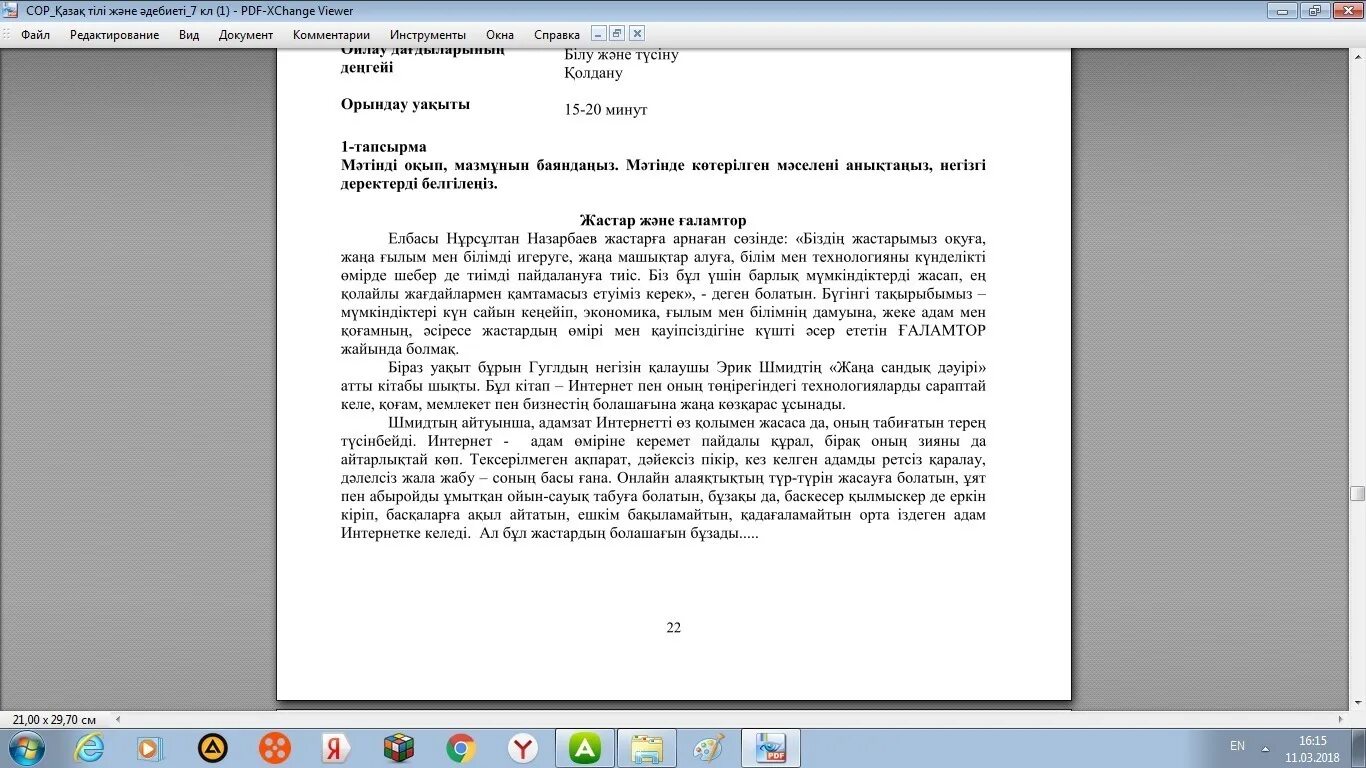Click the PDF-XChange Viewer title bar icon
This screenshot has width=1366, height=768.
point(12,11)
